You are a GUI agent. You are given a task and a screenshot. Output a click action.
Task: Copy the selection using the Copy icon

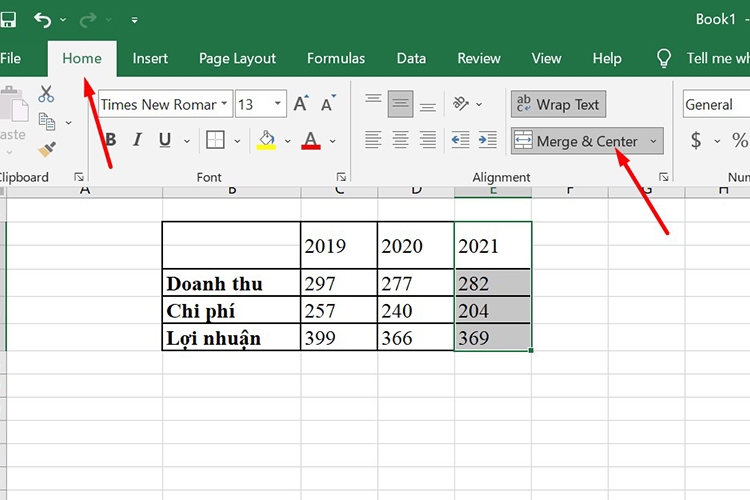(x=46, y=122)
